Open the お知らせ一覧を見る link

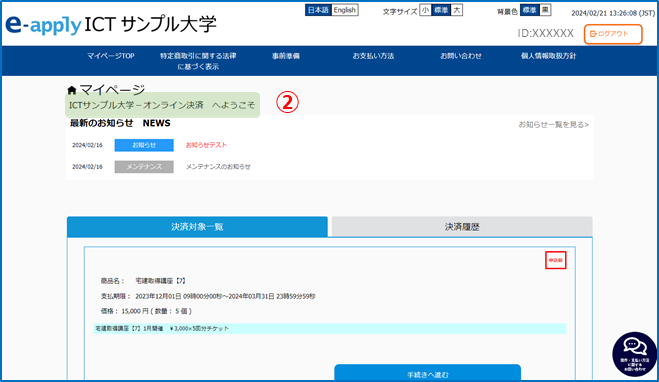(x=554, y=124)
